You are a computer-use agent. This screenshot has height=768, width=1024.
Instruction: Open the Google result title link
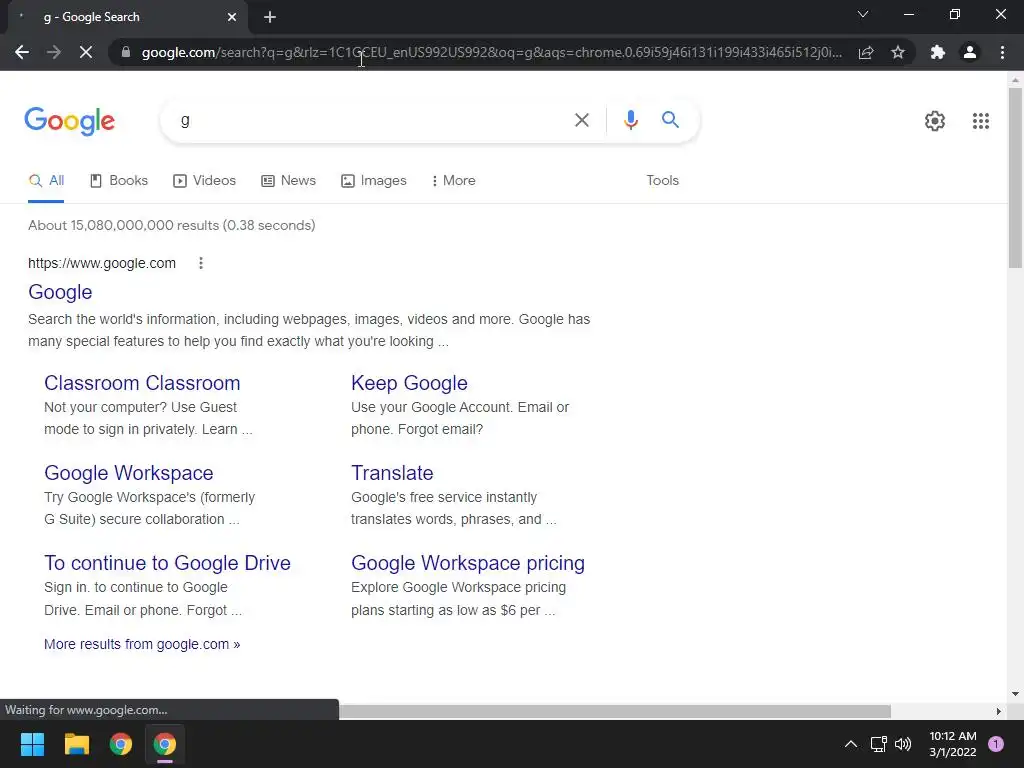tap(60, 292)
